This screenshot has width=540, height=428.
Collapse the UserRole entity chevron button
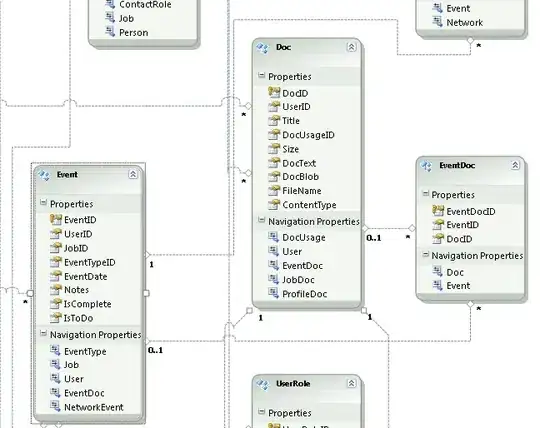351,383
